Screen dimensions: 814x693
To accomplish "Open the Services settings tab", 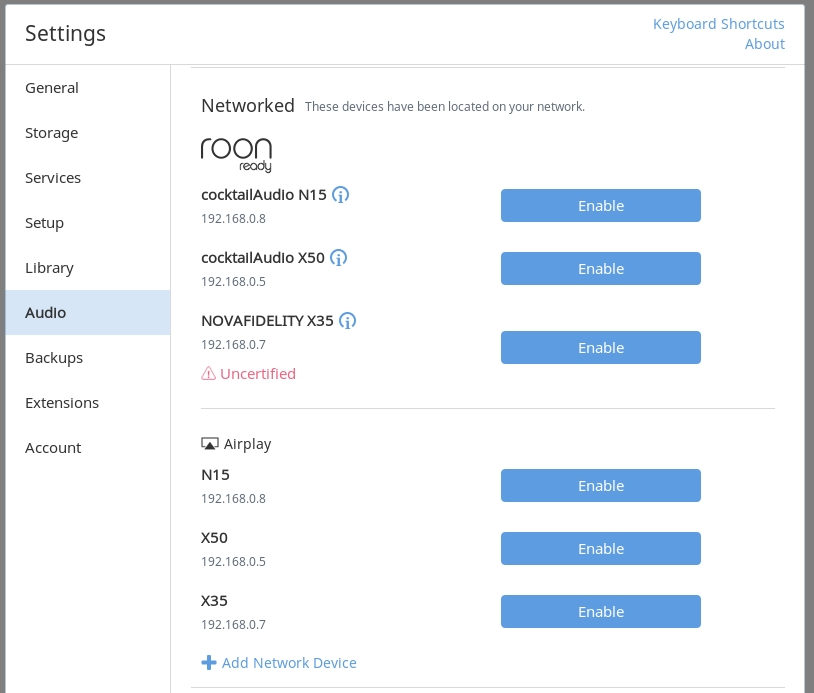I will [88, 178].
